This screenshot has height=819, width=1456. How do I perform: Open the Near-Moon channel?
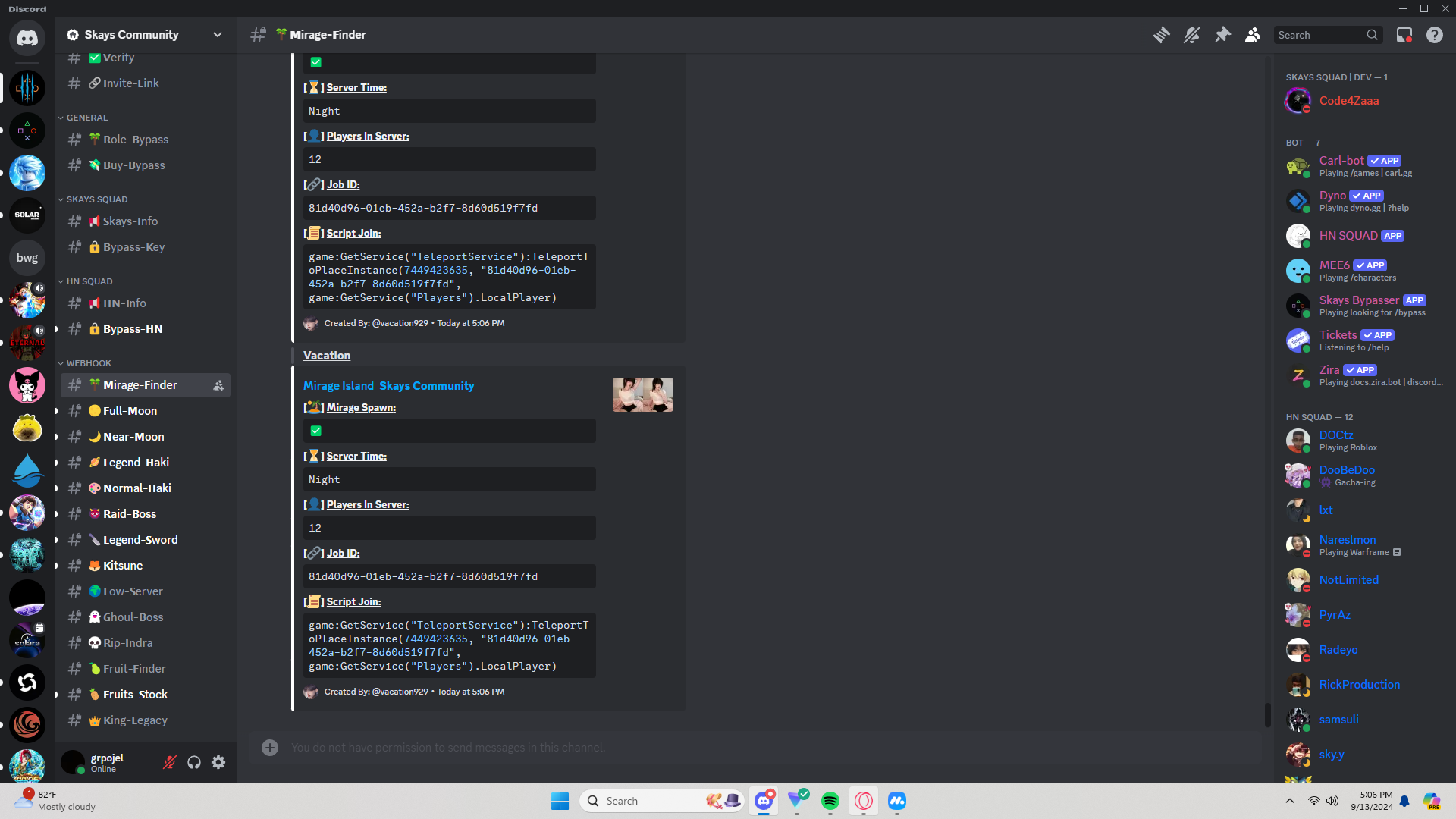(146, 437)
